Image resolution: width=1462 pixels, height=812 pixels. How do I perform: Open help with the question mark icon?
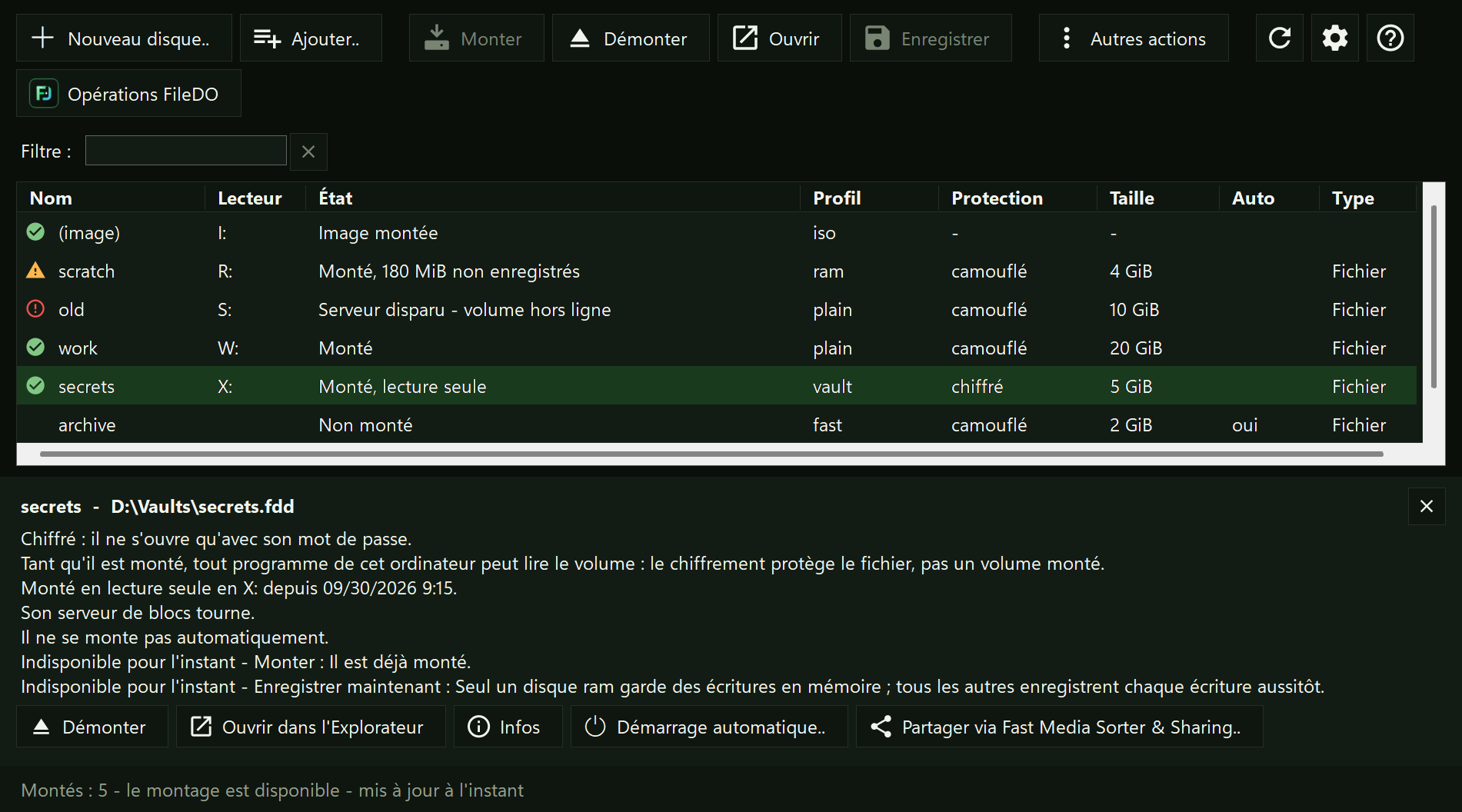pos(1390,38)
